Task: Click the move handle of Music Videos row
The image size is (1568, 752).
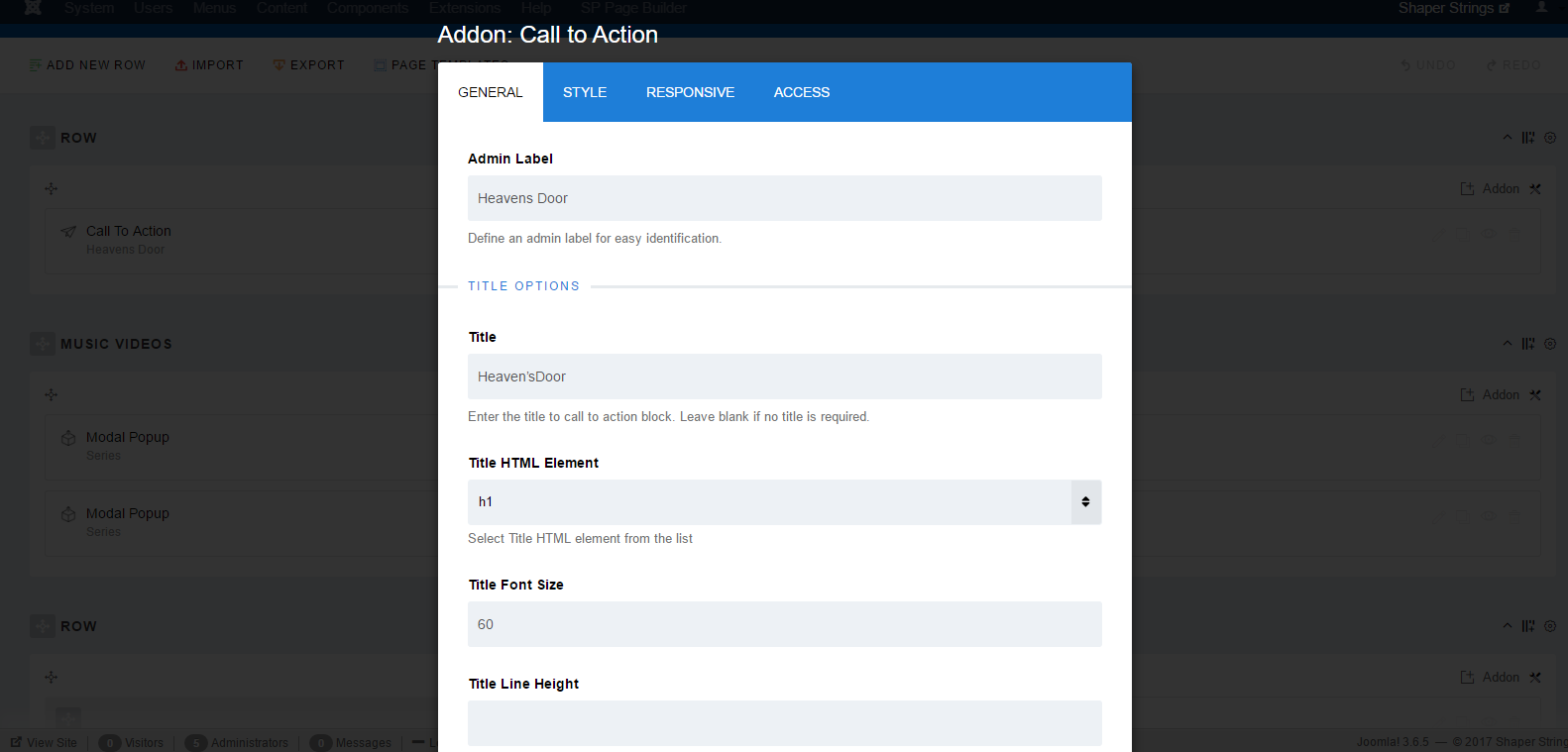Action: [43, 344]
